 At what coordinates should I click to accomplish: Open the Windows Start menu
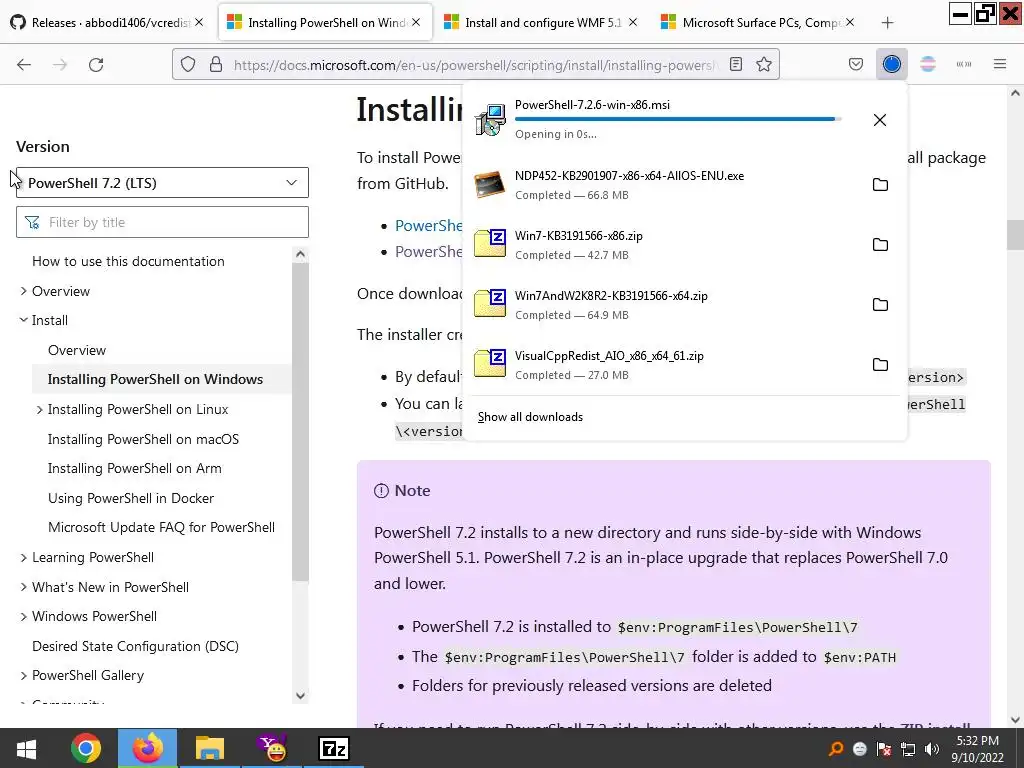click(25, 748)
